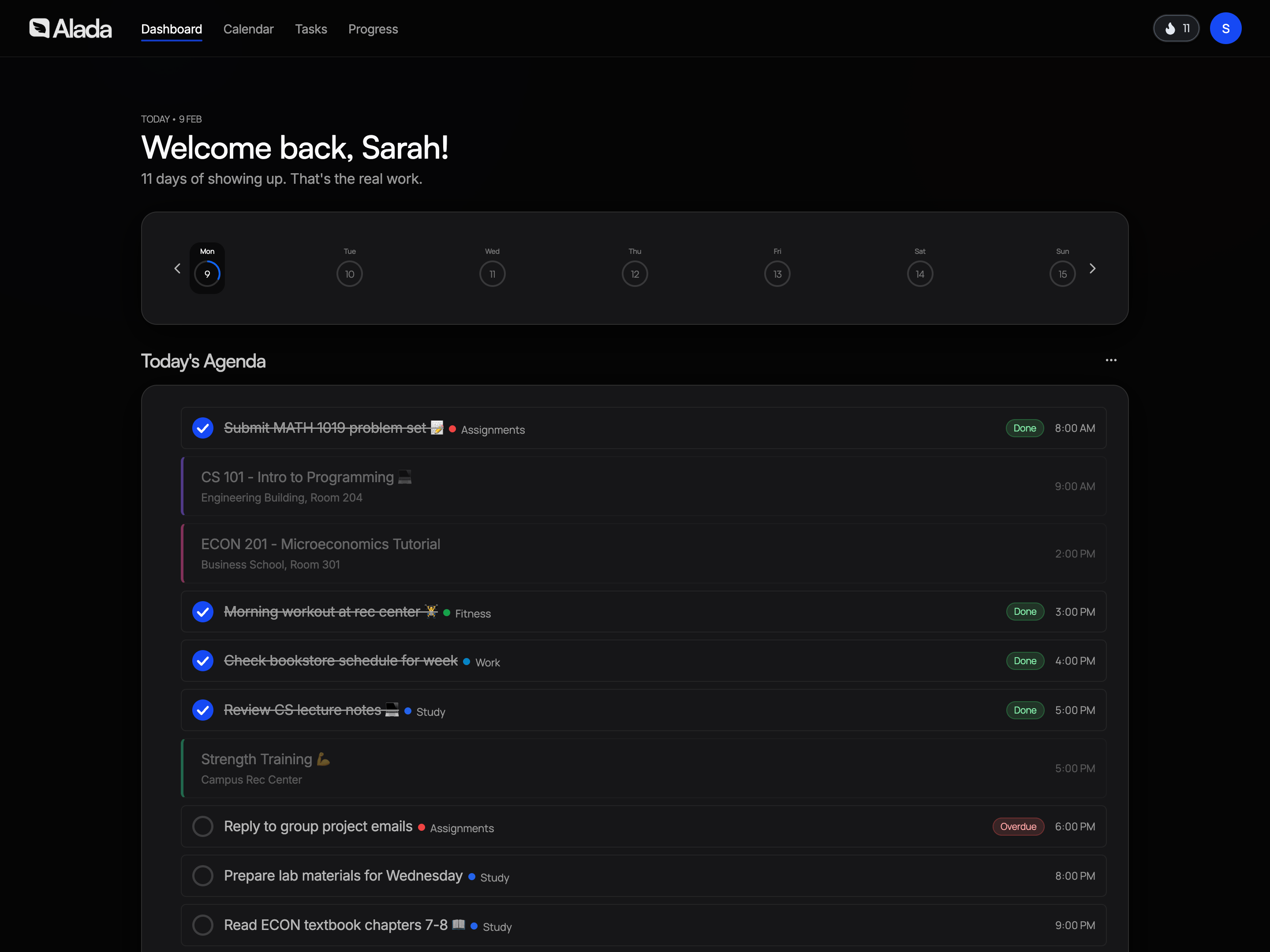The width and height of the screenshot is (1270, 952).
Task: Click Monday's streak progress ring
Action: [x=207, y=274]
